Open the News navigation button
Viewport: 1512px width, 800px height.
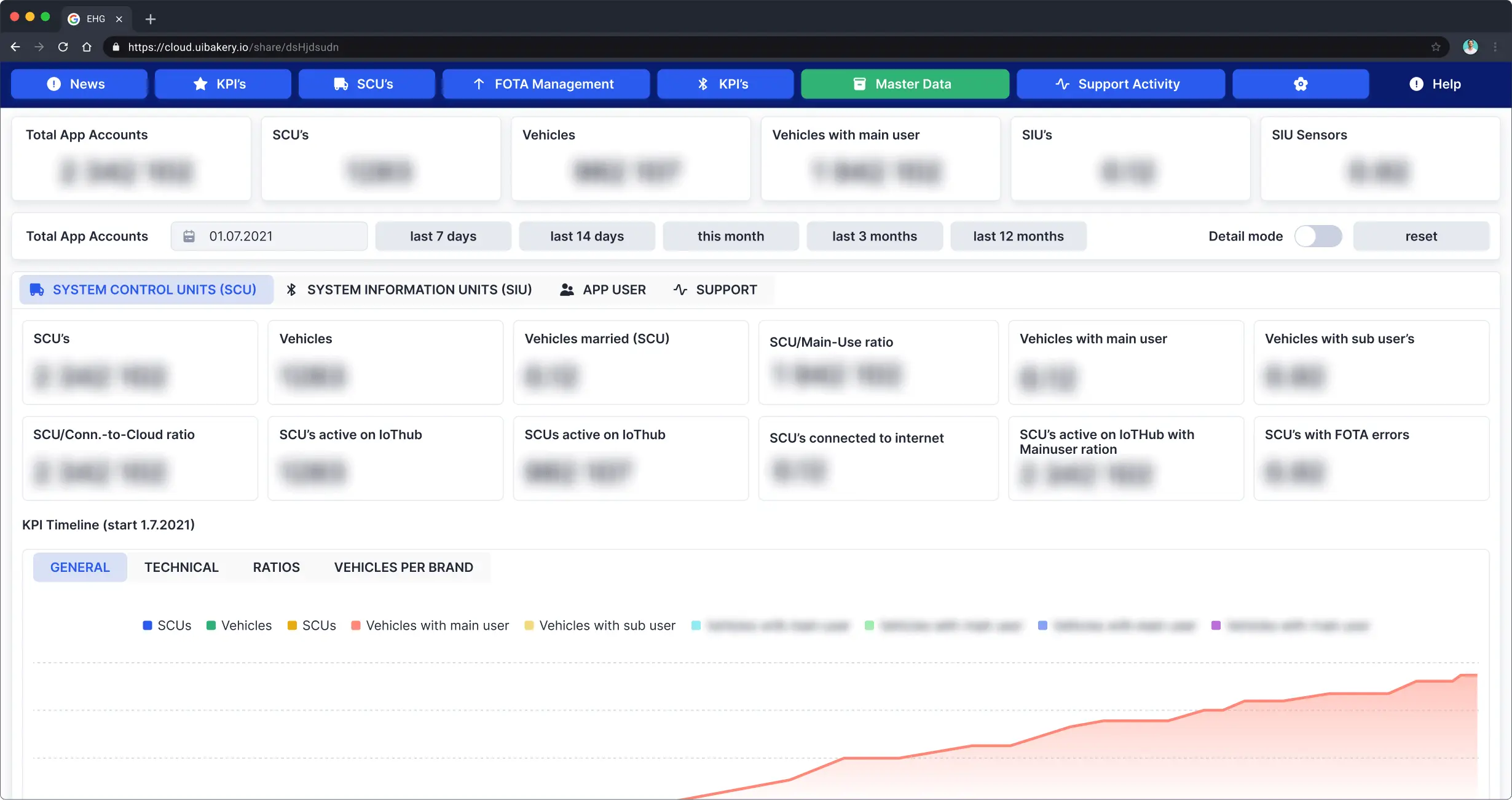click(79, 84)
